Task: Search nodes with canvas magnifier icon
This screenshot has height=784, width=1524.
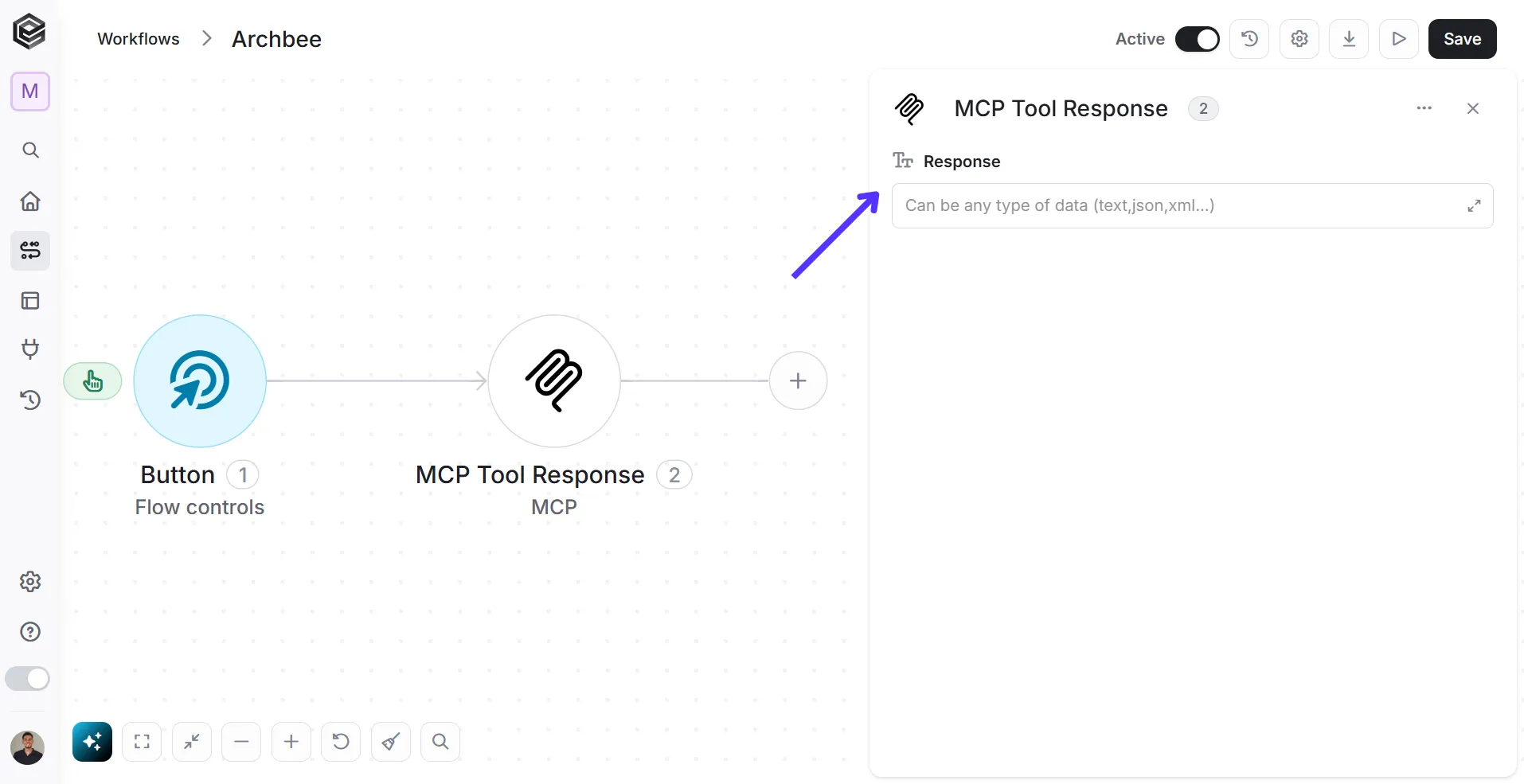Action: click(x=440, y=742)
